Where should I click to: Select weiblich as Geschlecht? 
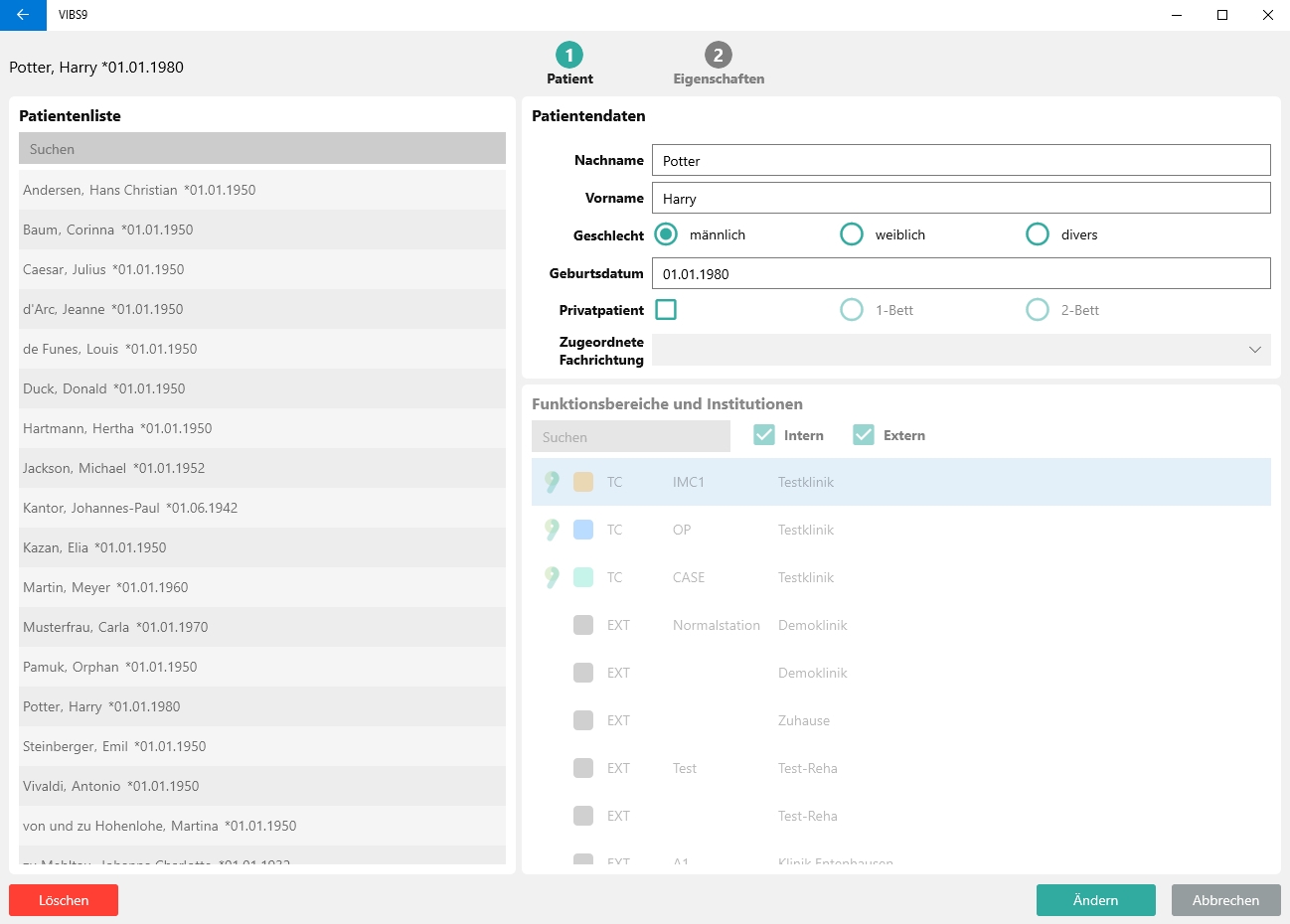point(852,234)
